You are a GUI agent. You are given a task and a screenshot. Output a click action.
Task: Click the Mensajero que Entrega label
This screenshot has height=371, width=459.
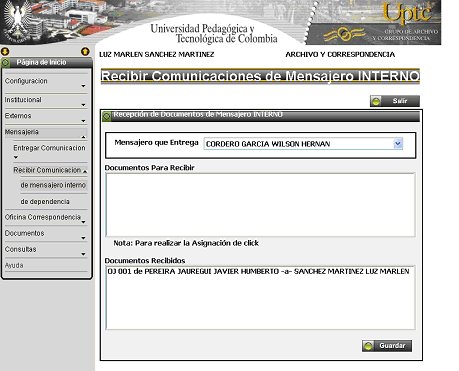(156, 143)
